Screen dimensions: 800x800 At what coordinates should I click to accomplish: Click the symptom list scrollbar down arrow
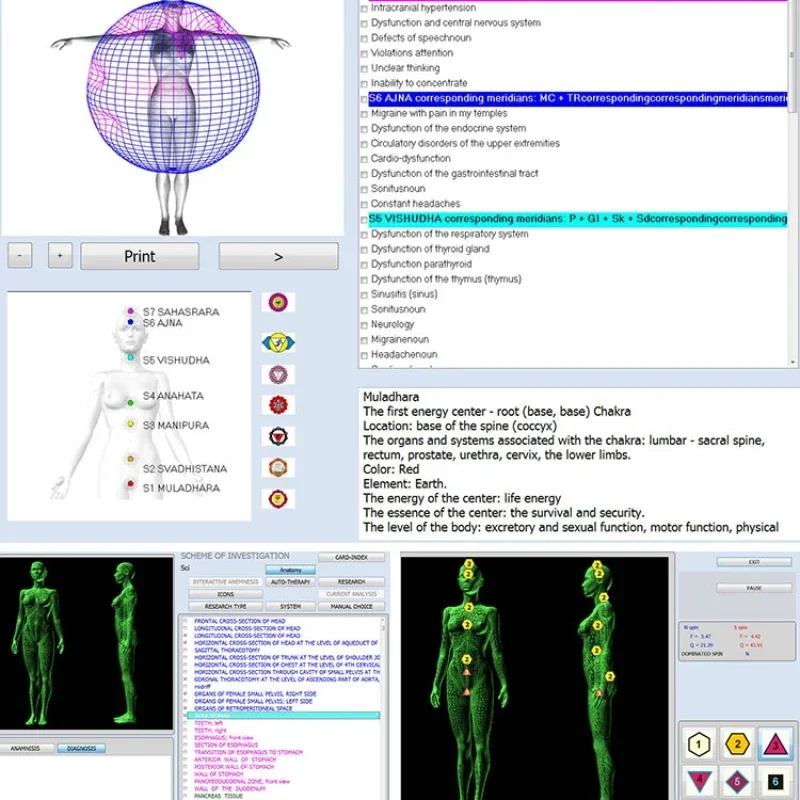tap(792, 362)
